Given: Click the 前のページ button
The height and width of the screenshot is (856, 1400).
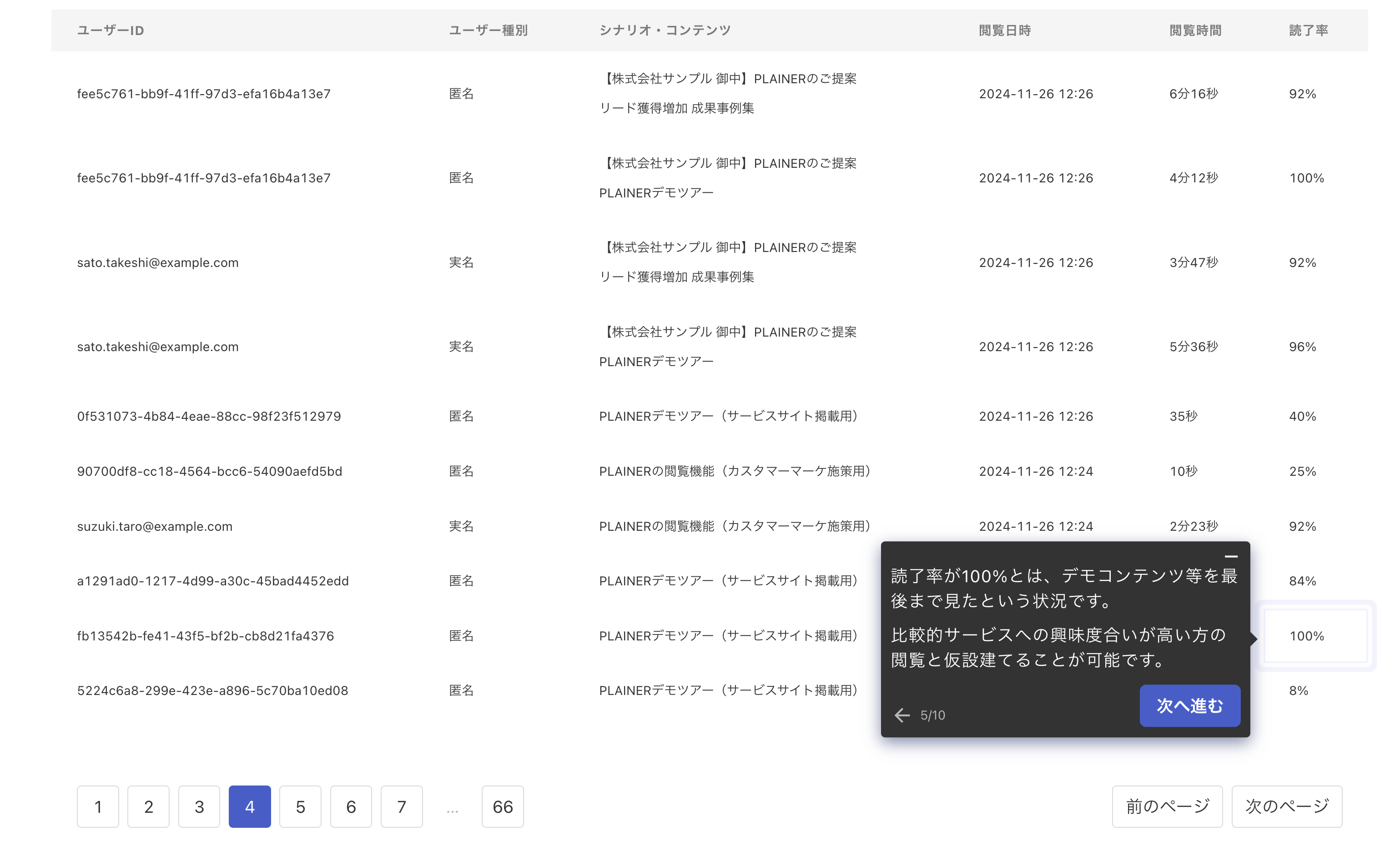Looking at the screenshot, I should pyautogui.click(x=1167, y=806).
